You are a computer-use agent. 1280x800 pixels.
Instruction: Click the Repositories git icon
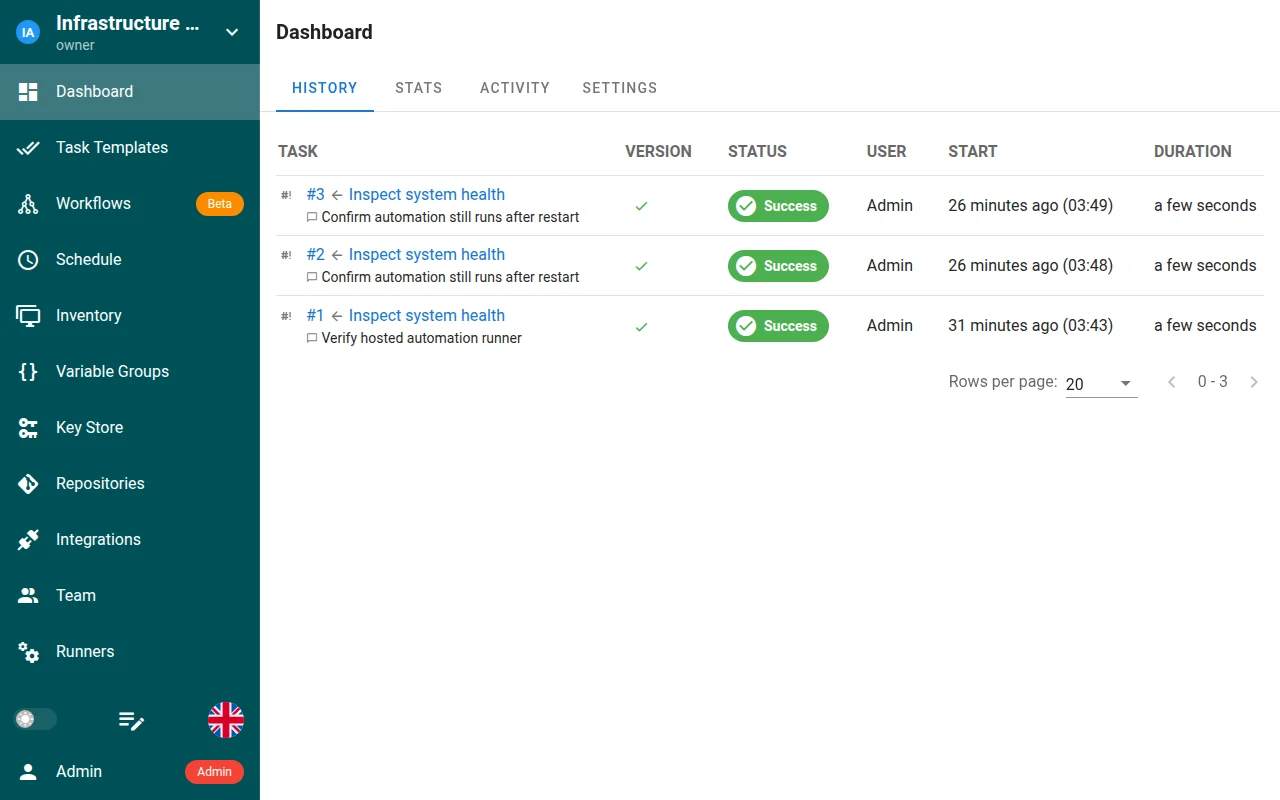[x=28, y=484]
